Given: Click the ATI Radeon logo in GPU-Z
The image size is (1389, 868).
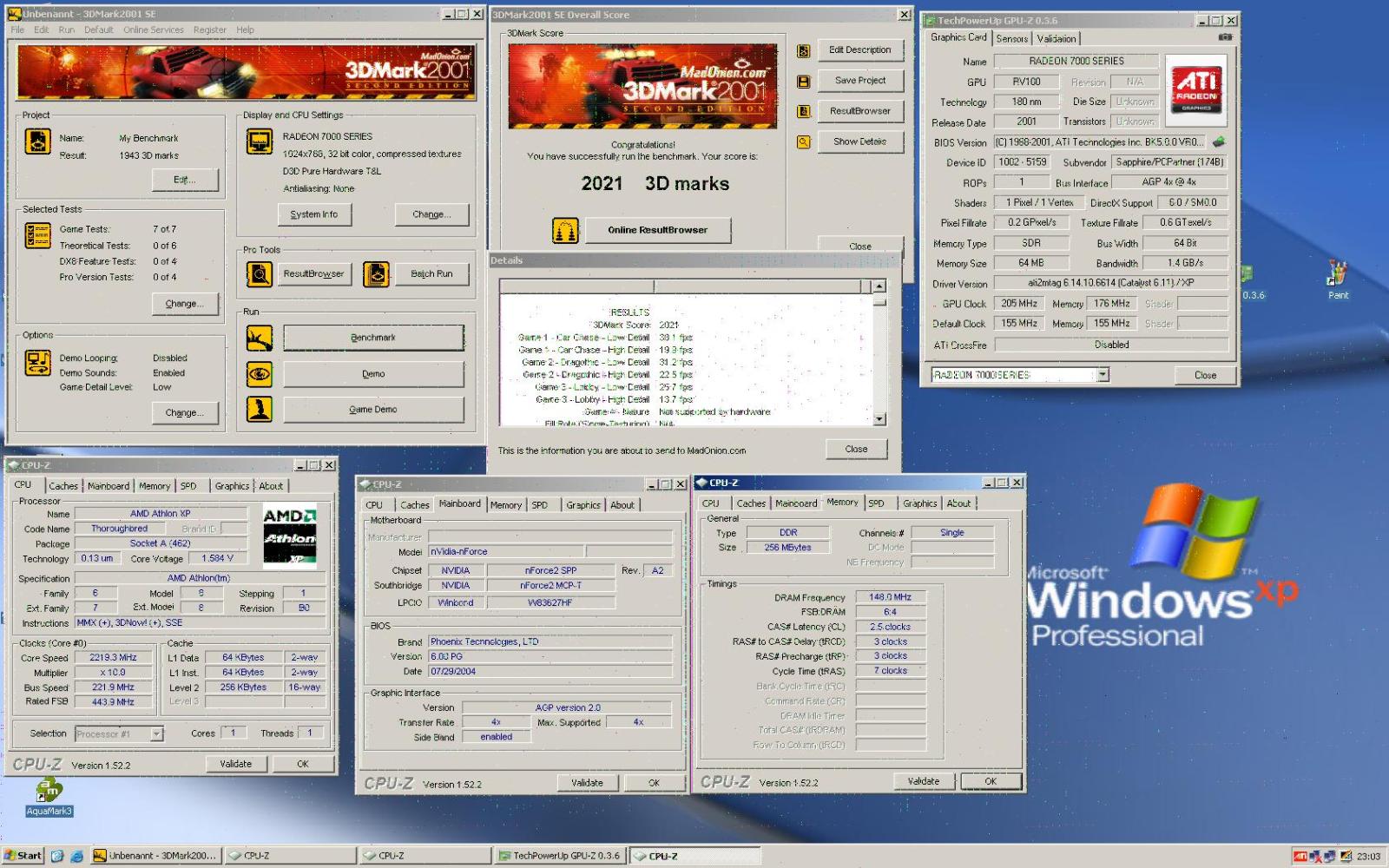Looking at the screenshot, I should click(1196, 90).
